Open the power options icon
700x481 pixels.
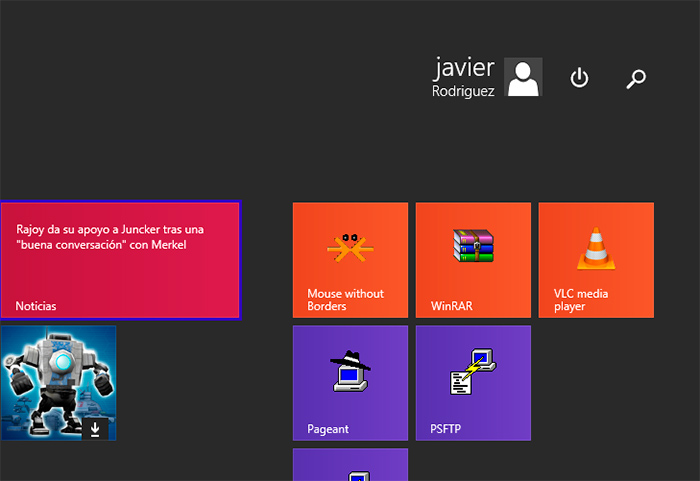click(579, 78)
